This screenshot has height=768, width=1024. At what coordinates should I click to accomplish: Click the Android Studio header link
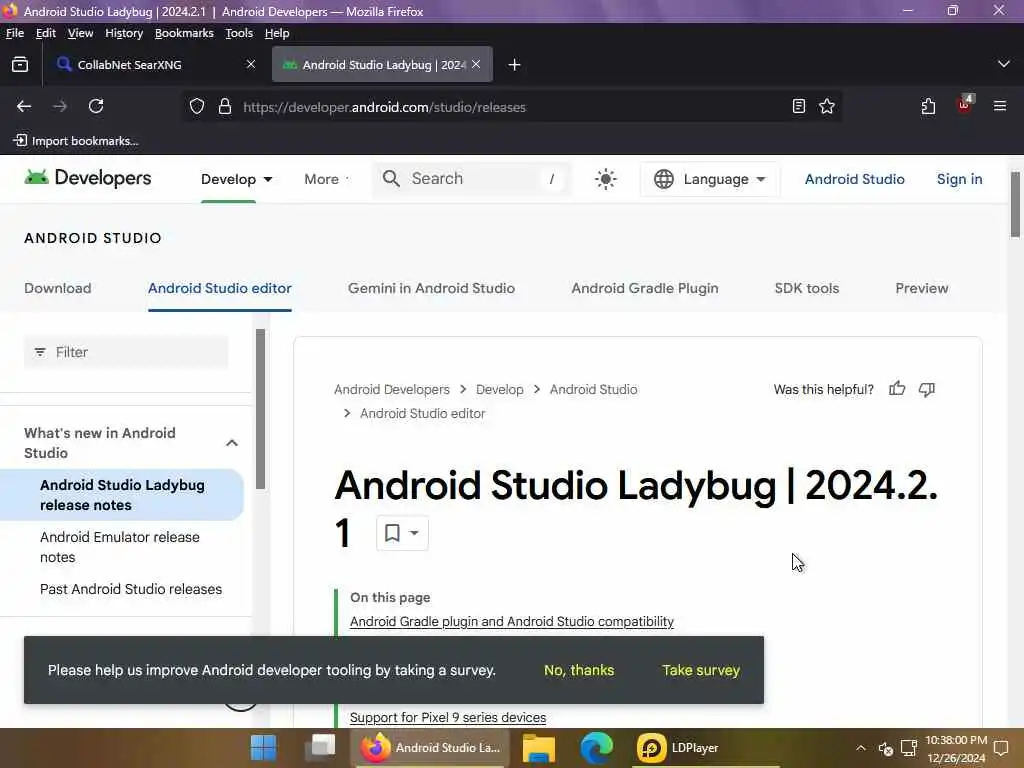coord(854,179)
